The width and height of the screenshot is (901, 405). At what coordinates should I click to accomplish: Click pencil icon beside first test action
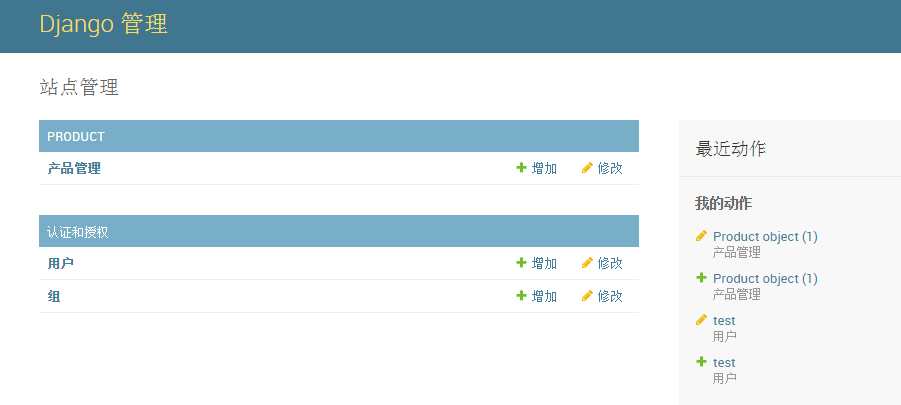coord(701,320)
